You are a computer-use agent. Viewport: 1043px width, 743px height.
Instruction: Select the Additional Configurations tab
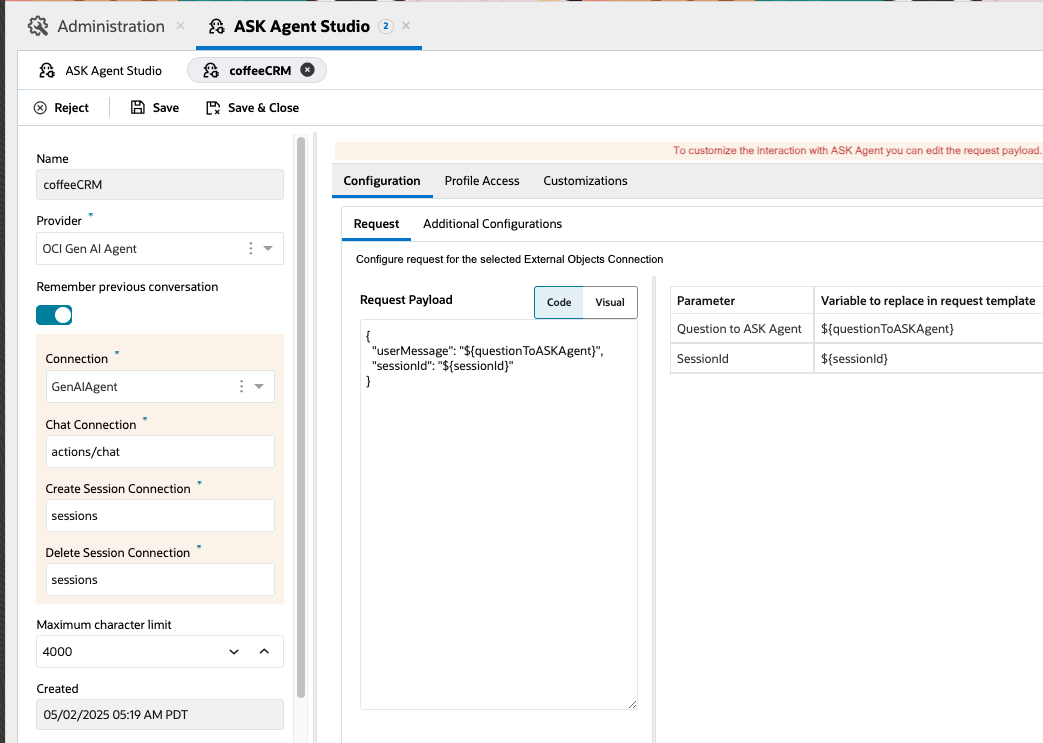[x=492, y=224]
